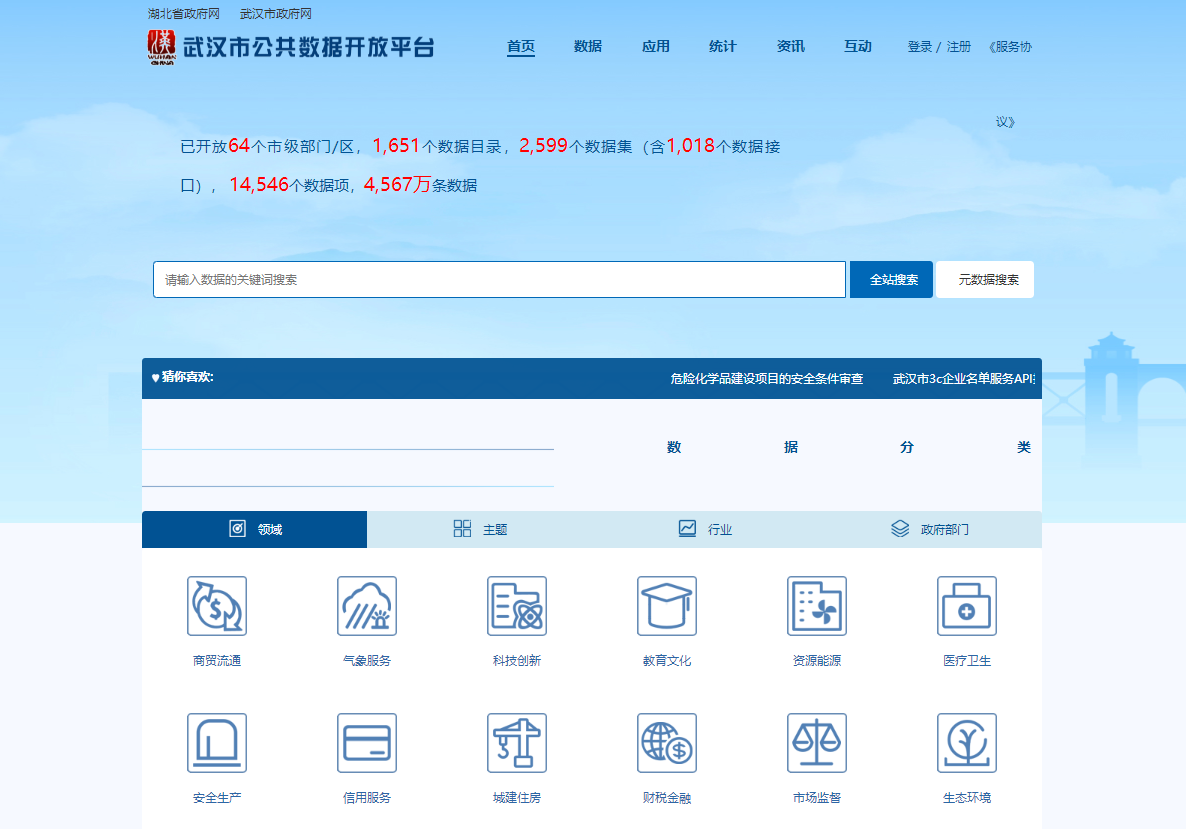The height and width of the screenshot is (829, 1186).
Task: Click the 财税金融 globe-dollar icon
Action: pyautogui.click(x=667, y=743)
